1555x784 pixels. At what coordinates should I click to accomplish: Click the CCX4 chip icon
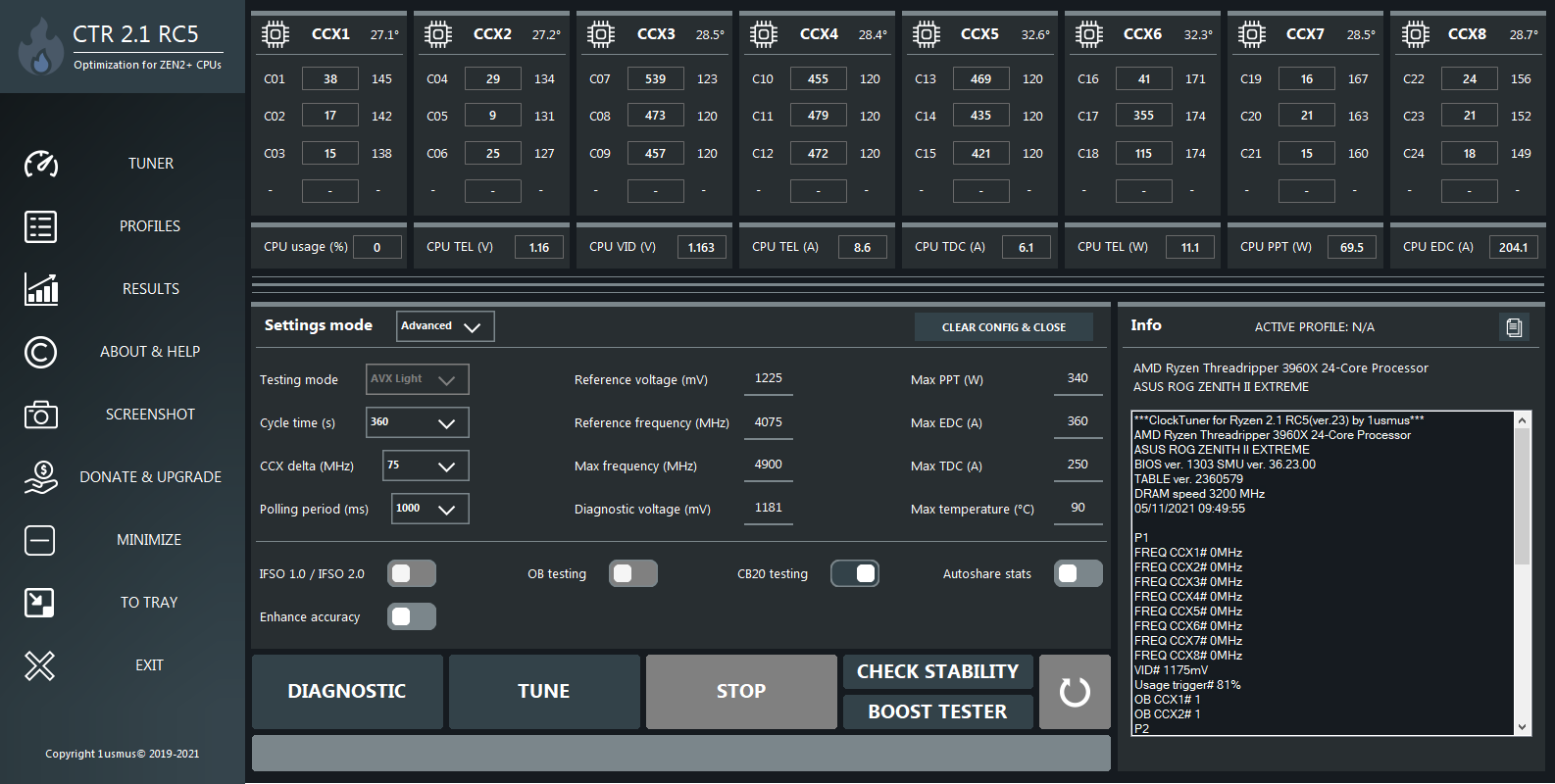(764, 35)
